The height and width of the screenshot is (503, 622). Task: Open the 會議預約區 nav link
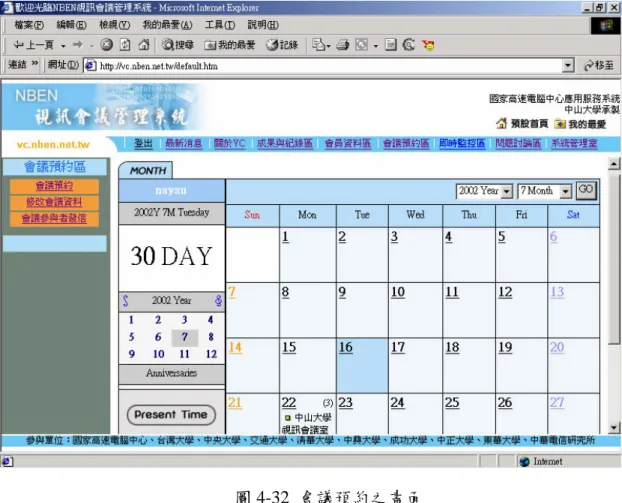(x=406, y=144)
